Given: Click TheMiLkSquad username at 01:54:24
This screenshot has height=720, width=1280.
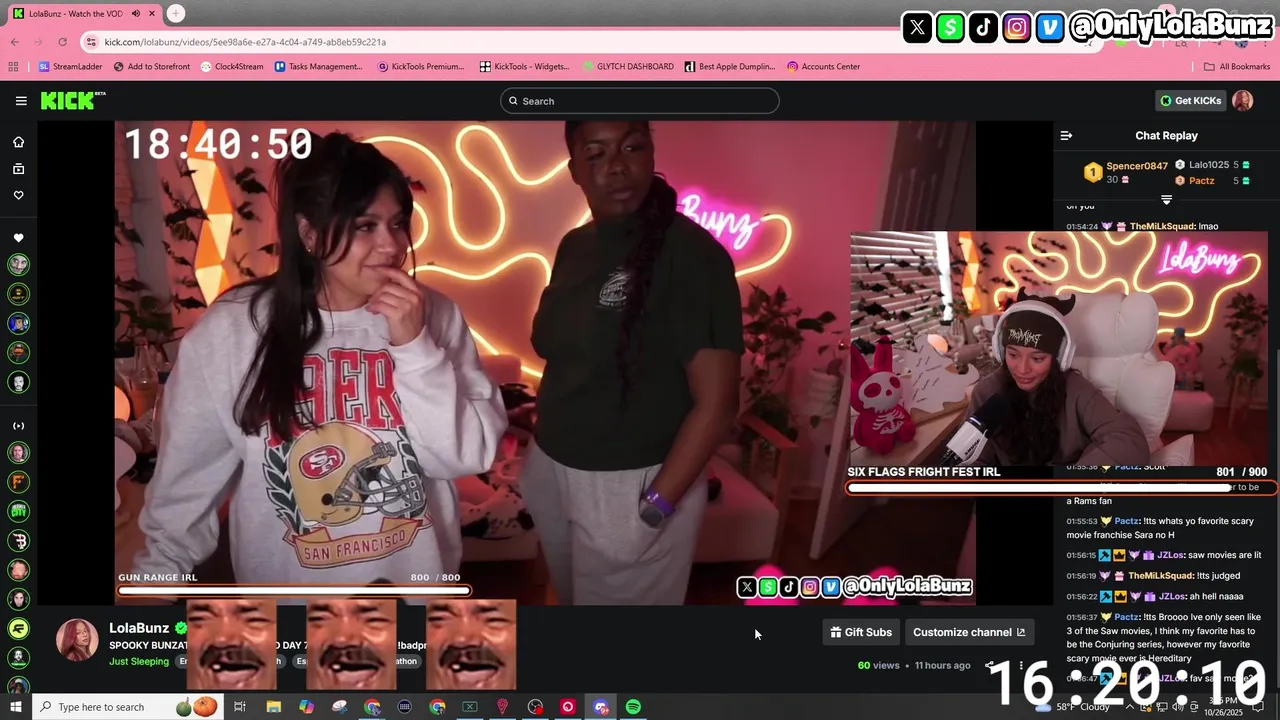Looking at the screenshot, I should point(1162,227).
